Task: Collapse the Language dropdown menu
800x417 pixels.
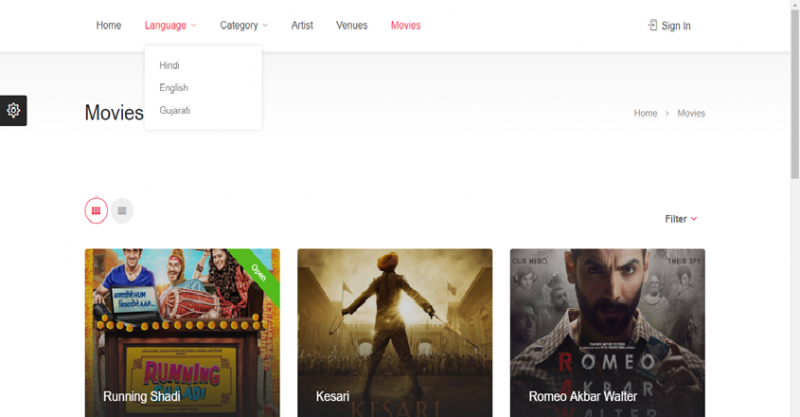Action: 170,26
